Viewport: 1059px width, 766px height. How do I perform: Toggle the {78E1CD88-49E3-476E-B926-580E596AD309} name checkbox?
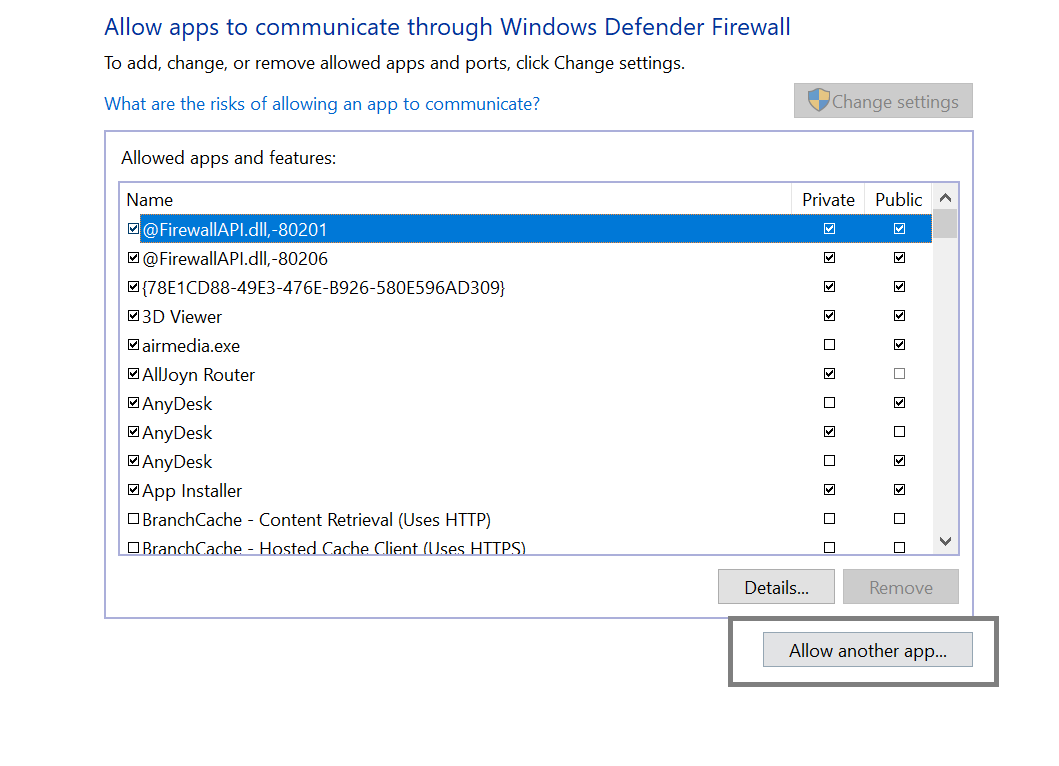point(133,286)
